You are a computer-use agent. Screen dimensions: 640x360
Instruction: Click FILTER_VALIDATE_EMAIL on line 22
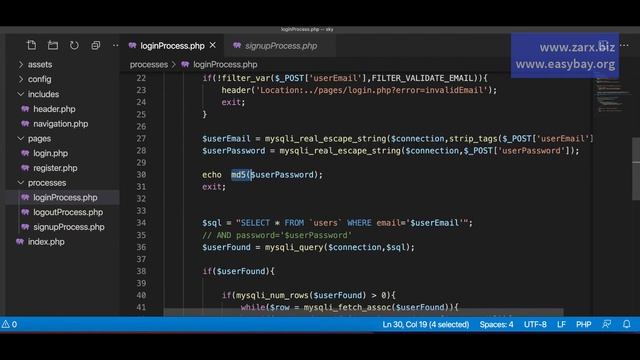[x=422, y=78]
